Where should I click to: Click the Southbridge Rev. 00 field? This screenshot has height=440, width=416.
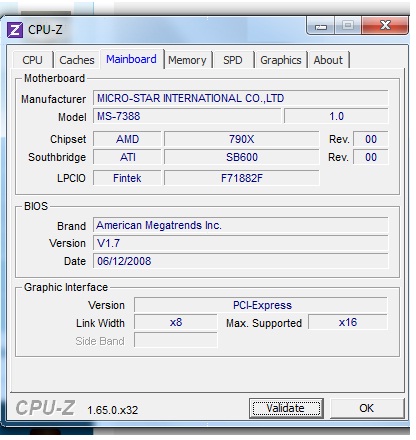pos(371,157)
